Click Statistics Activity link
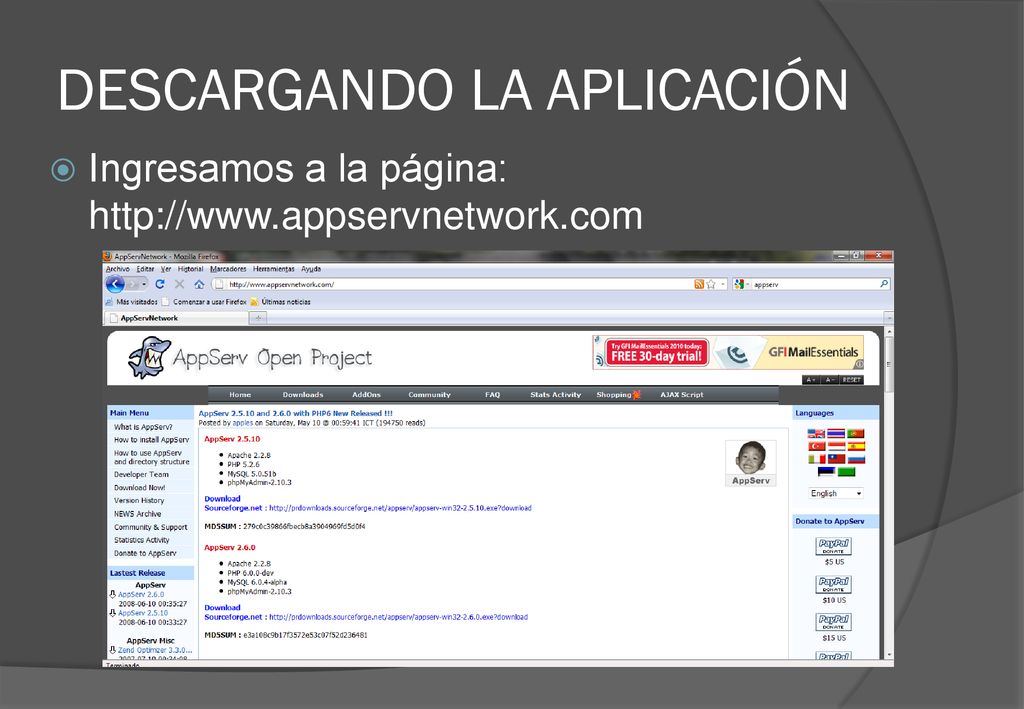Viewport: 1024px width, 709px height. tap(142, 540)
